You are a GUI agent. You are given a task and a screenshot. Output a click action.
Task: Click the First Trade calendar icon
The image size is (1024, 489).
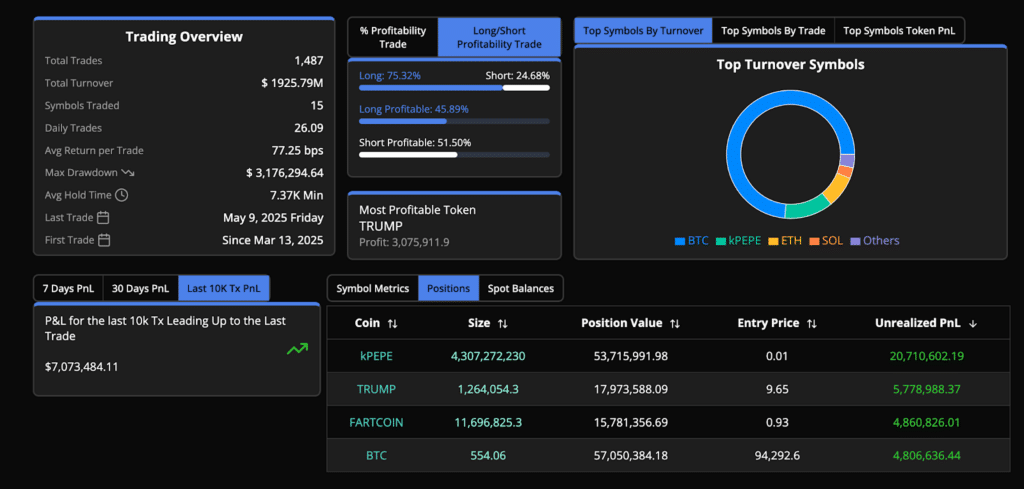click(x=104, y=240)
